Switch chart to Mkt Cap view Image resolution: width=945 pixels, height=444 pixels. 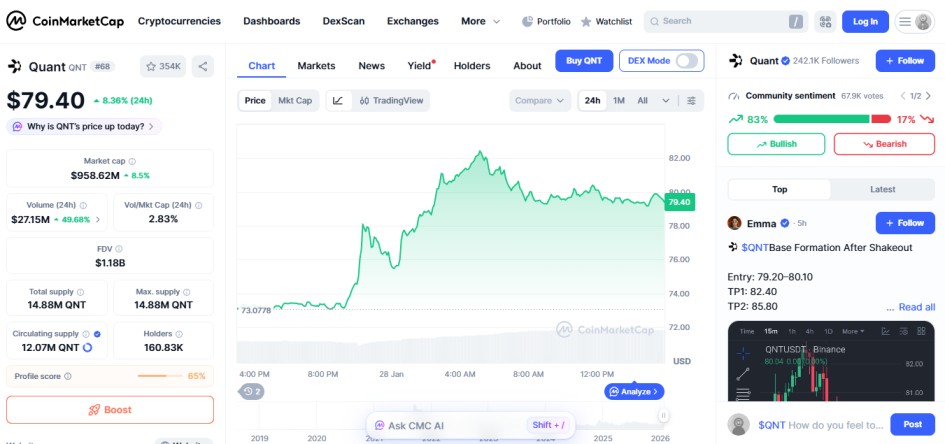click(295, 101)
